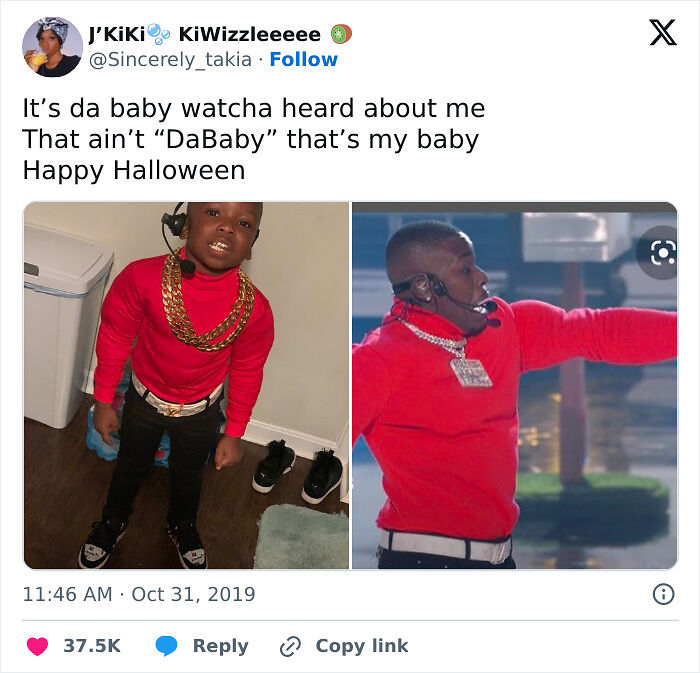Screen dimensions: 700x673
Task: Open the left photo of the child
Action: (x=186, y=386)
